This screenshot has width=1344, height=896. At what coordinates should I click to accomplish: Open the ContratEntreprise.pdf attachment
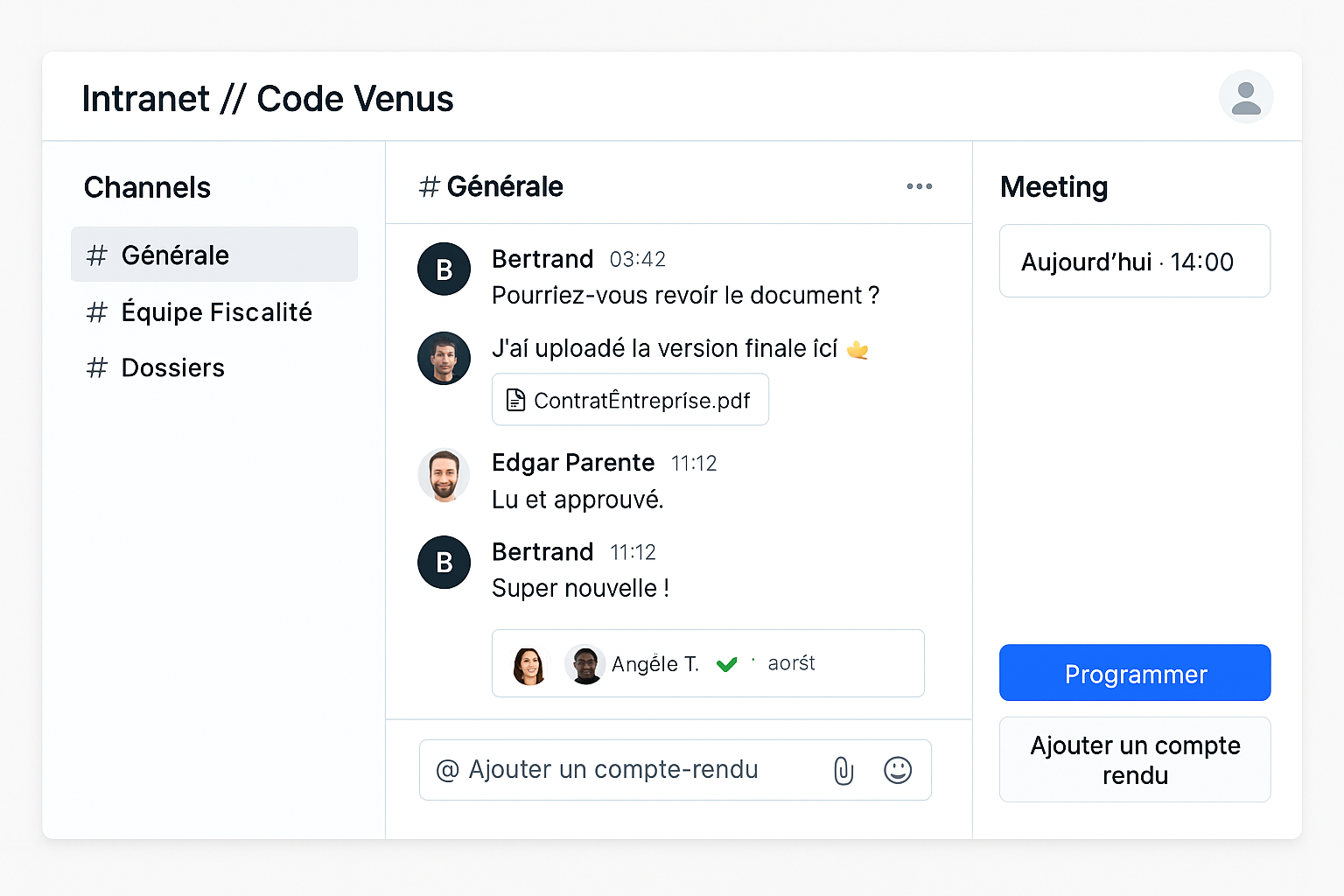tap(640, 400)
